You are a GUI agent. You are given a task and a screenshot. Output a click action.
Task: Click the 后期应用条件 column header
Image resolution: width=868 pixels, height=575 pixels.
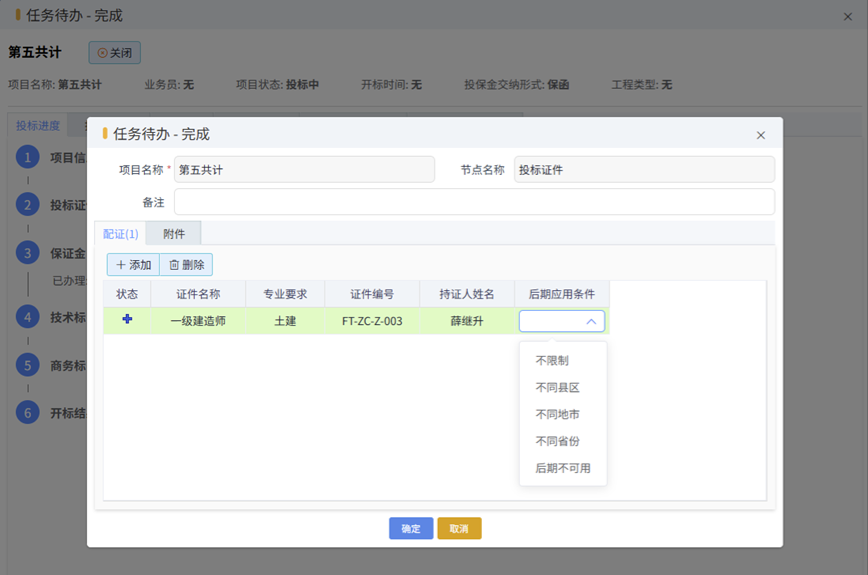pos(562,294)
